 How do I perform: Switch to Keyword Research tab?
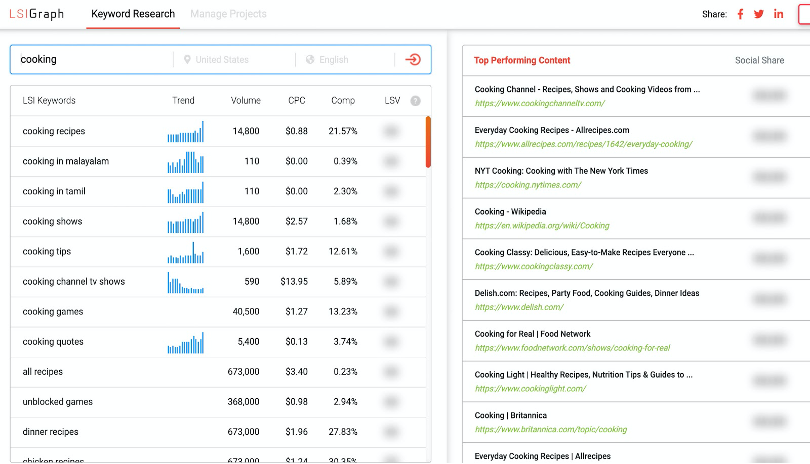132,14
